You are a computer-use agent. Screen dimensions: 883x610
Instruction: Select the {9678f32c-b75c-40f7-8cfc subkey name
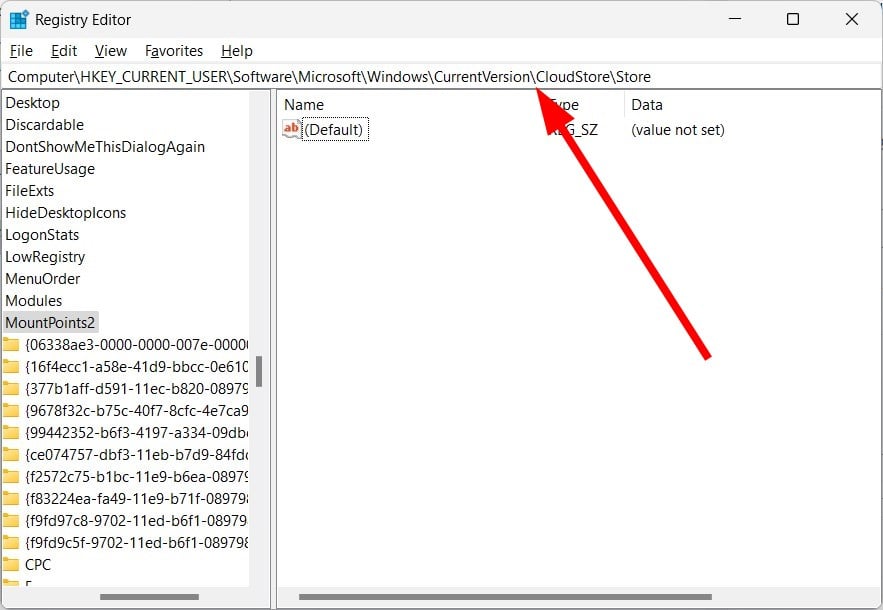click(136, 411)
